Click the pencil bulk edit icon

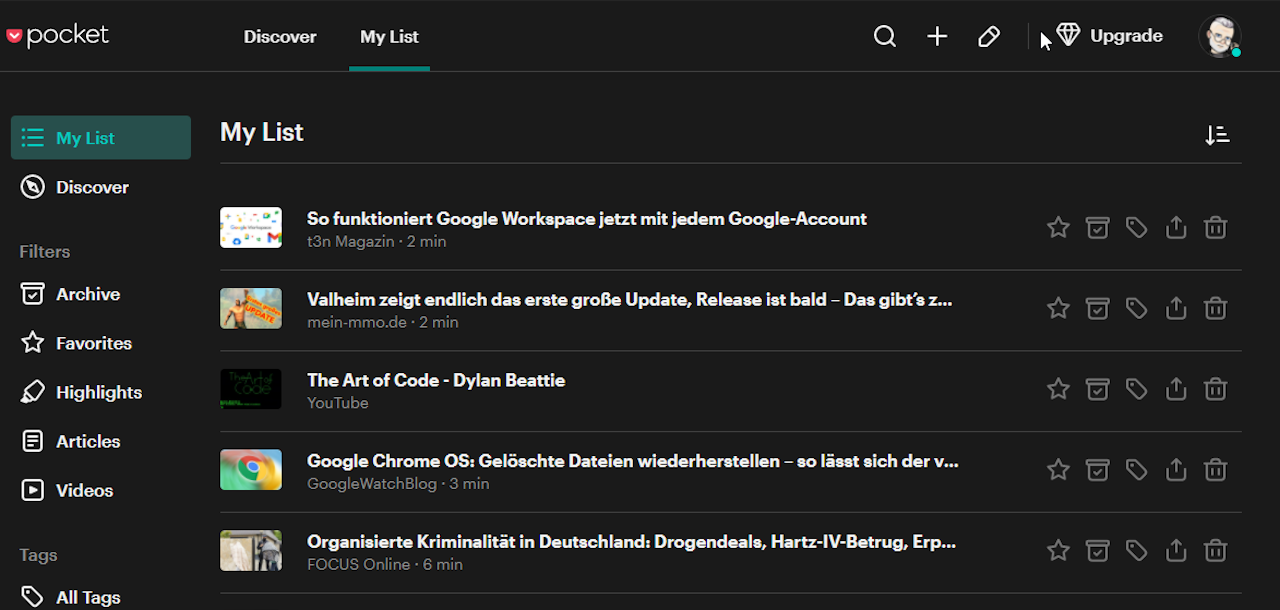click(x=989, y=37)
